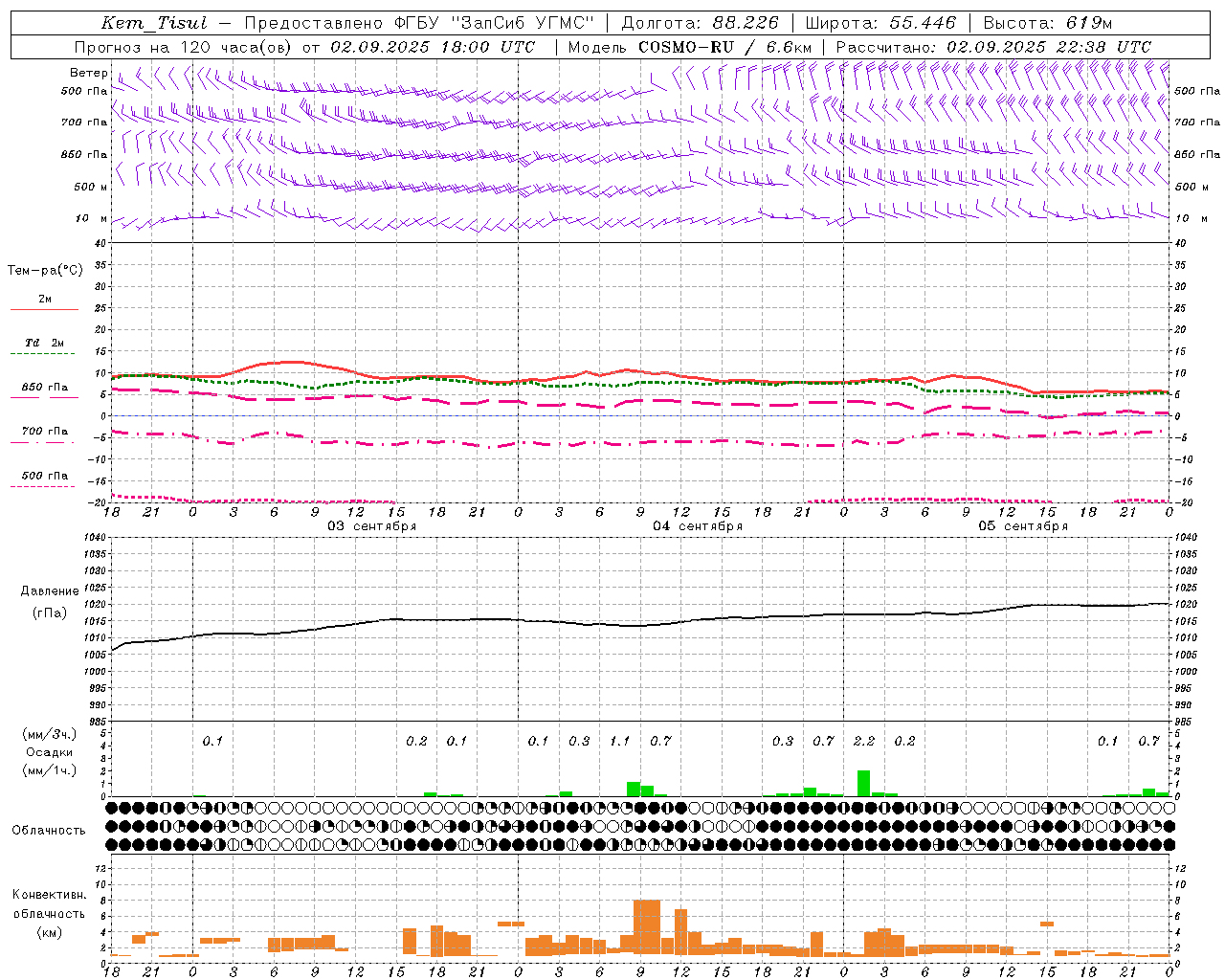Click the model label "COSMO-RU / 6.6км"
Image resolution: width=1225 pixels, height=980 pixels.
(724, 47)
